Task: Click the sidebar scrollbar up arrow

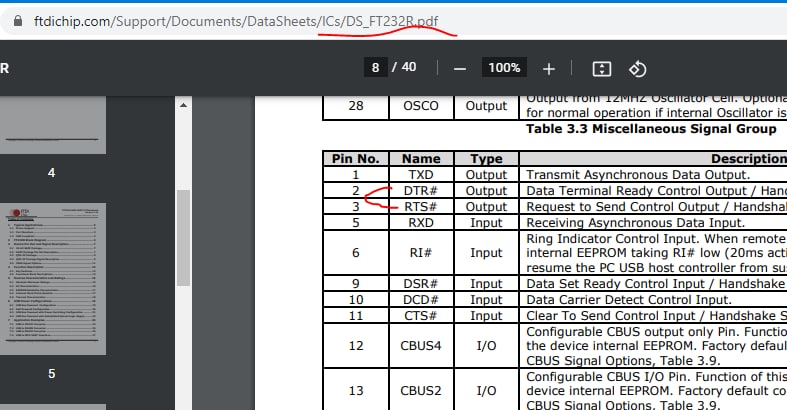Action: (183, 105)
